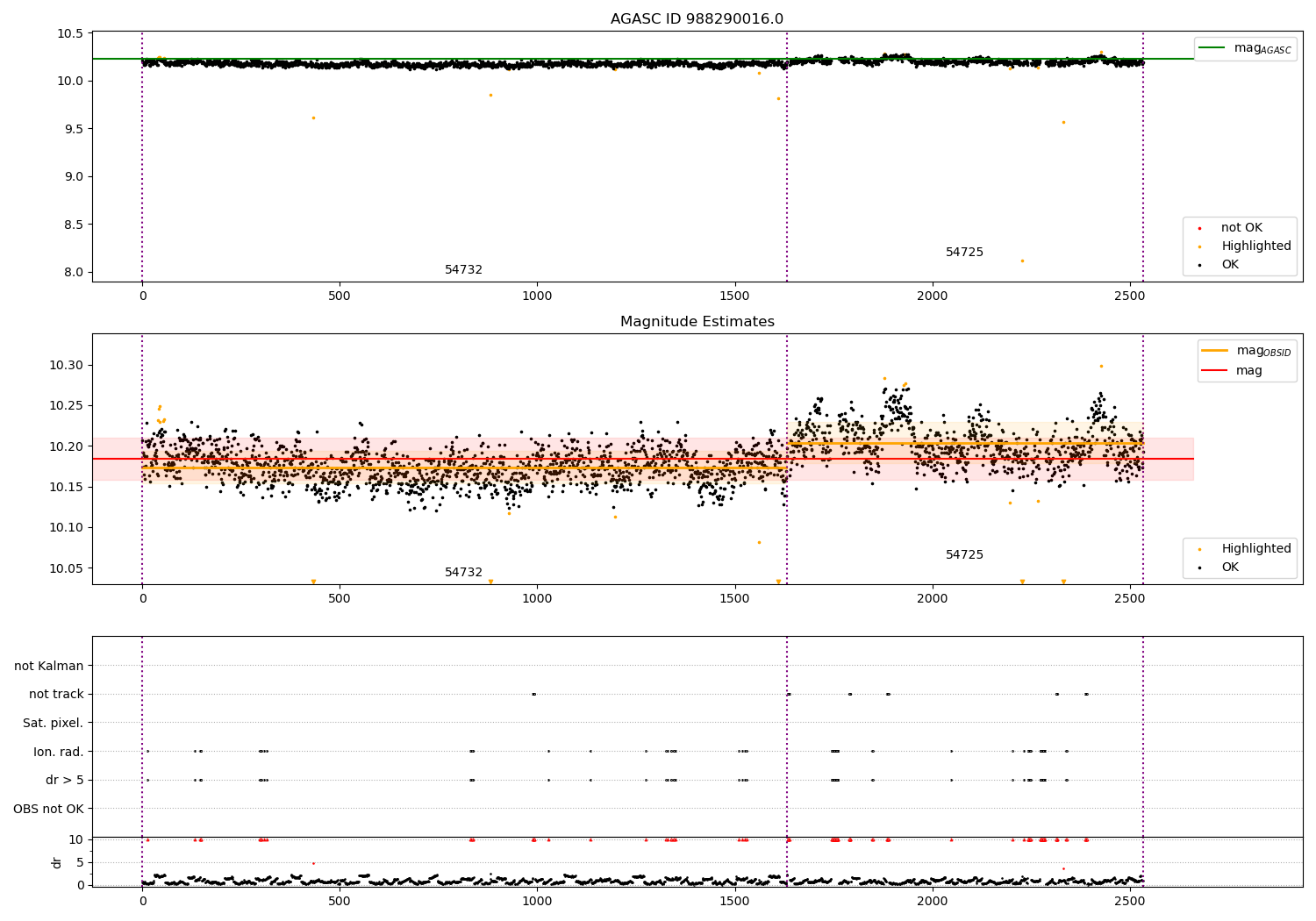Image resolution: width=1316 pixels, height=921 pixels.
Task: Click the 10.20 y-tick in Magnitude Estimates
Action: click(x=67, y=446)
